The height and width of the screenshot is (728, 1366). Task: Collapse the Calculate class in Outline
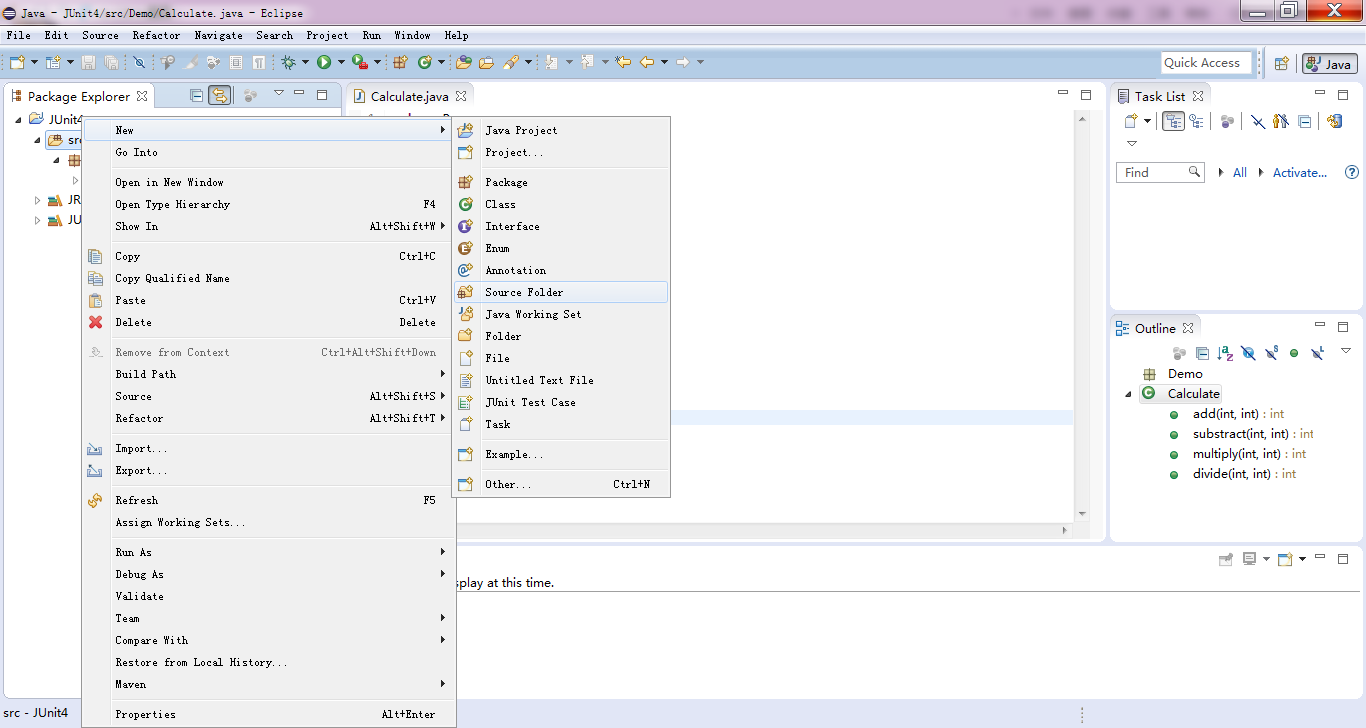(x=1128, y=394)
